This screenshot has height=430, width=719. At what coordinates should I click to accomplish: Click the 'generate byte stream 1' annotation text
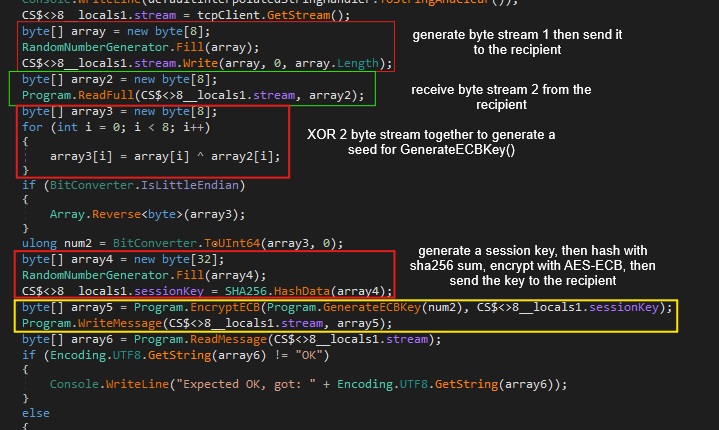[517, 42]
